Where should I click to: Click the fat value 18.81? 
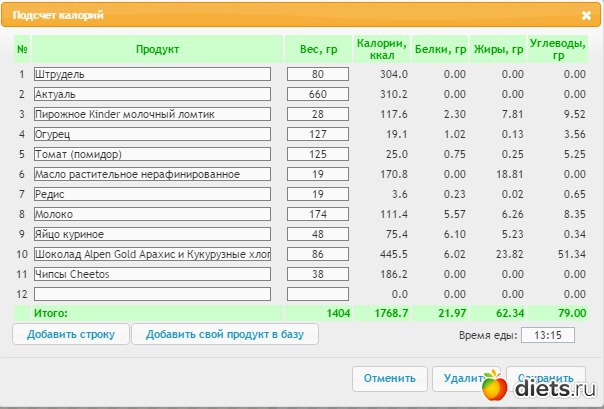(510, 174)
